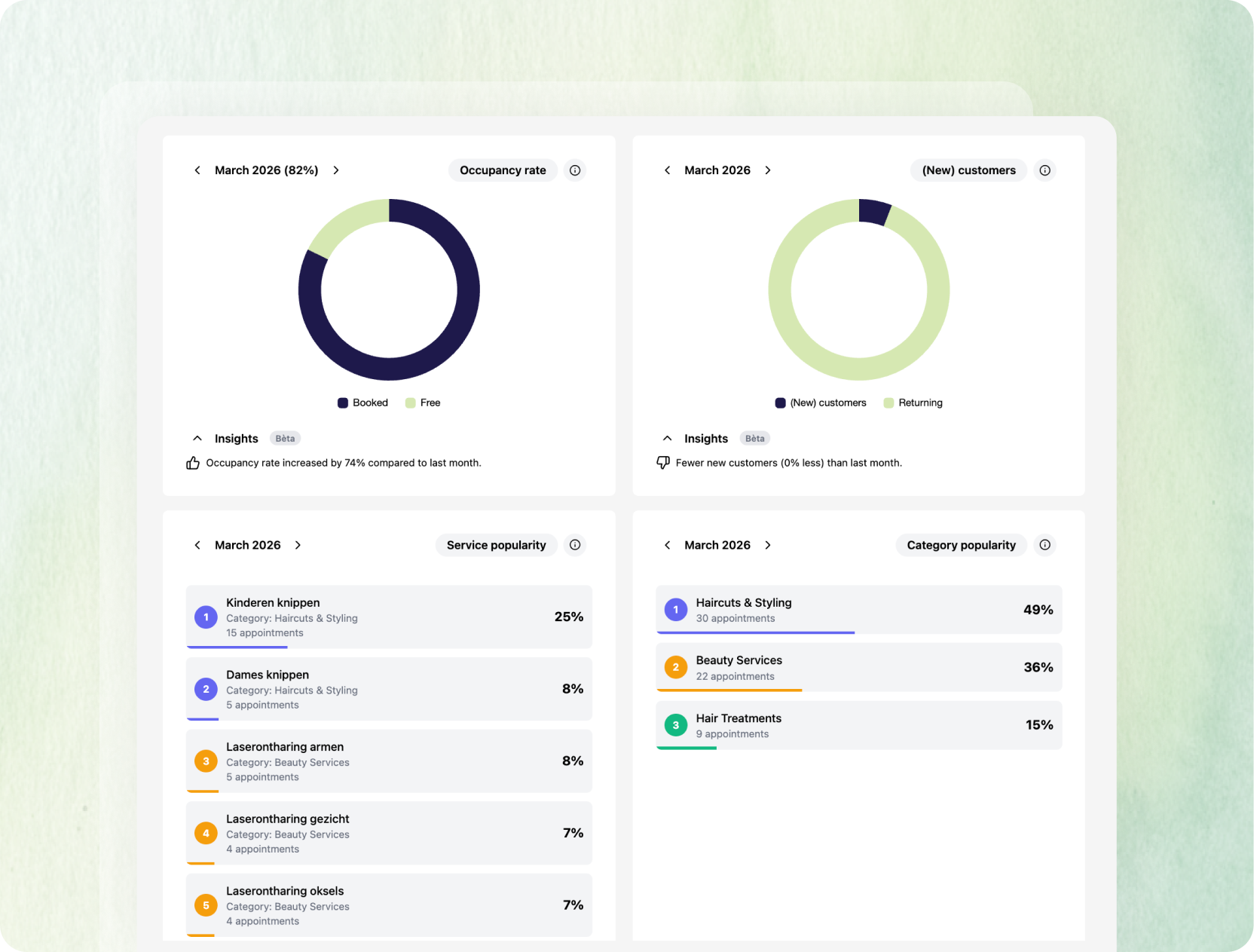
Task: Select Kinderen knippen service row
Action: (x=389, y=617)
